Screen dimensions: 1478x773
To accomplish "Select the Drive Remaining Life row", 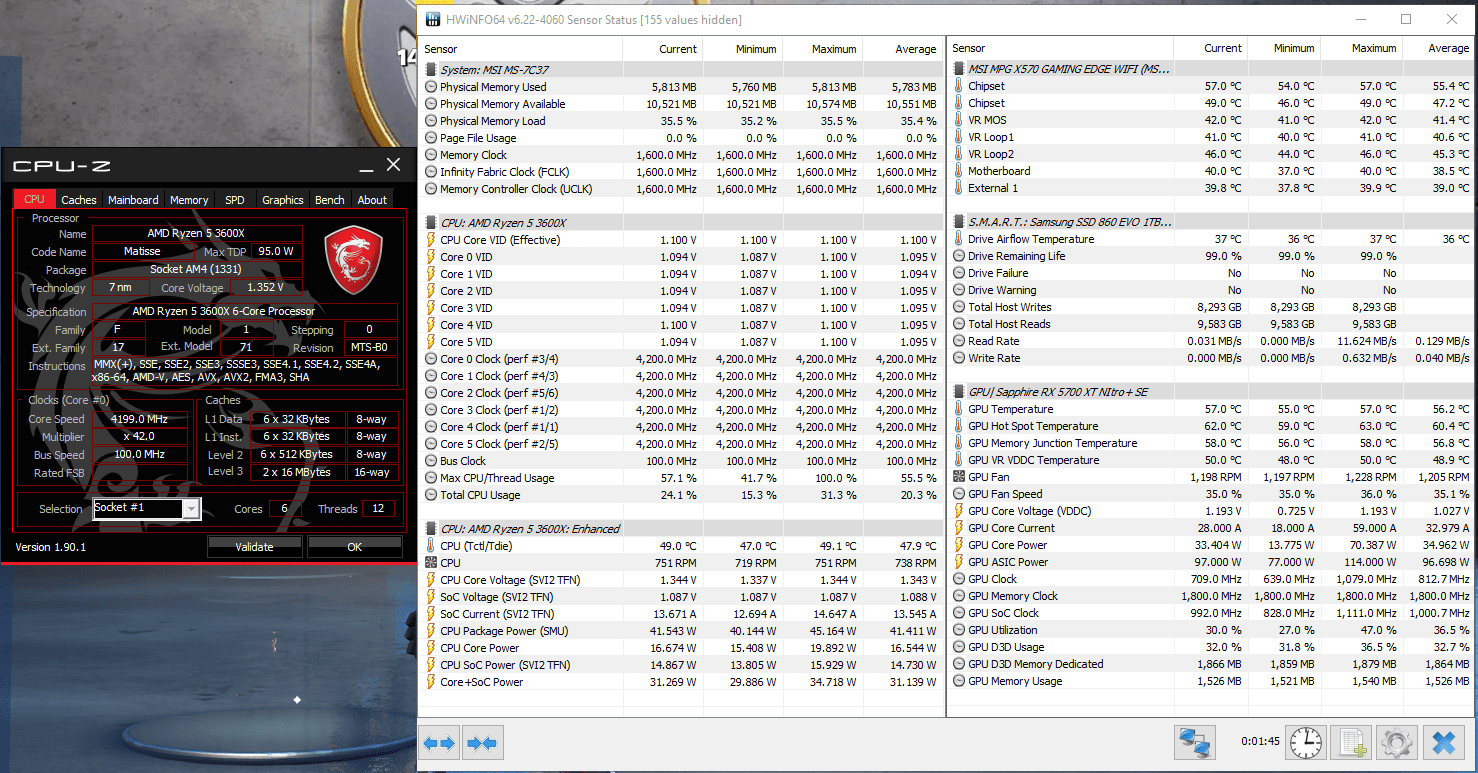I will click(1212, 256).
